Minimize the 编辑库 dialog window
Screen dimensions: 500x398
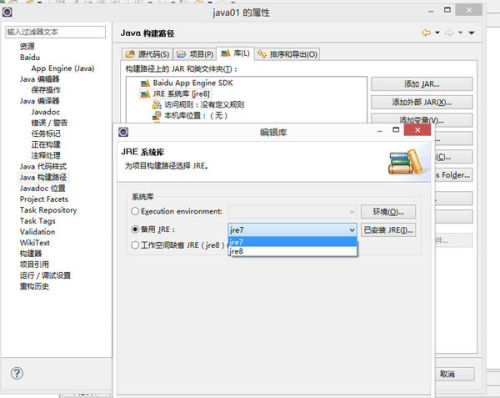point(380,131)
